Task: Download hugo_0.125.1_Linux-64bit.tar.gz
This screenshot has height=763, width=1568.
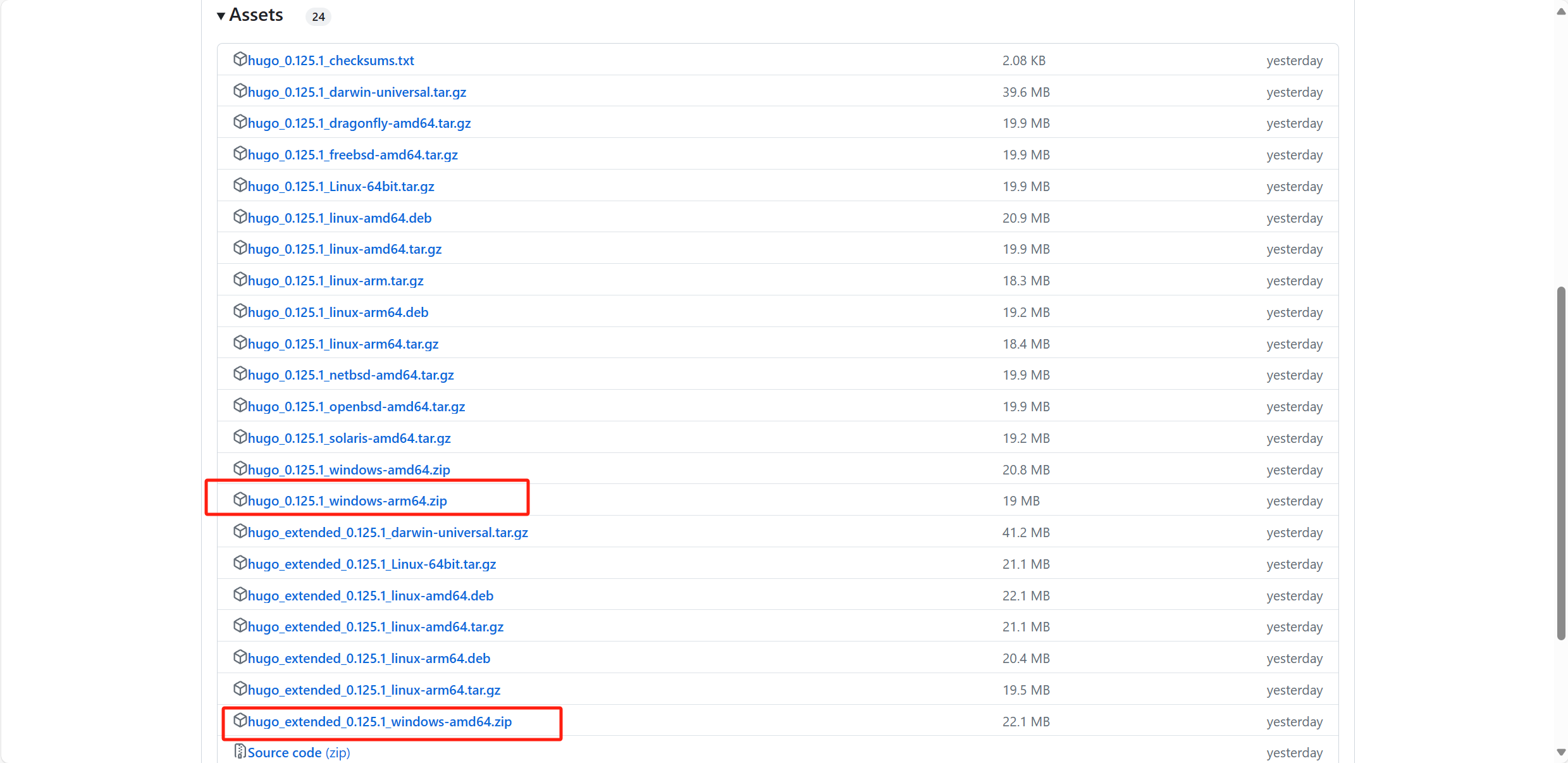Action: [x=341, y=187]
